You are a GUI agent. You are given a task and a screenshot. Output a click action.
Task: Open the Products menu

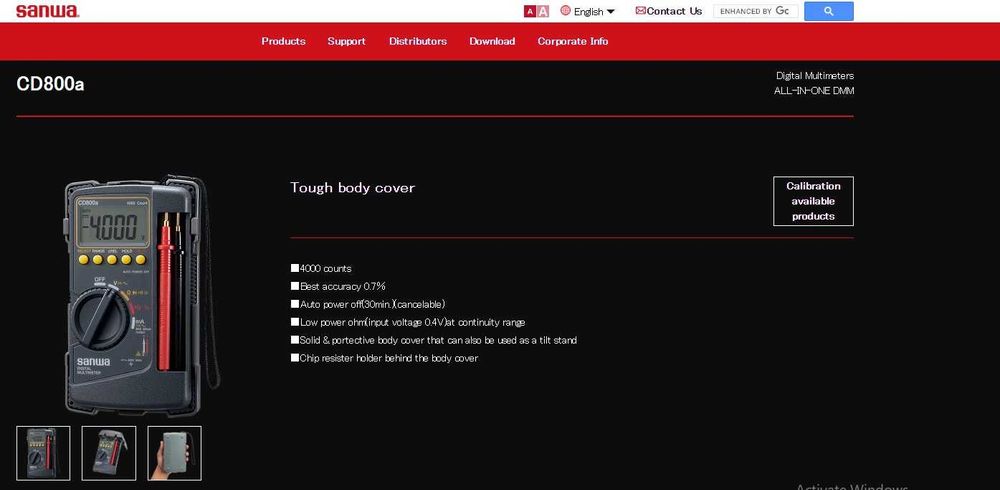tap(283, 41)
